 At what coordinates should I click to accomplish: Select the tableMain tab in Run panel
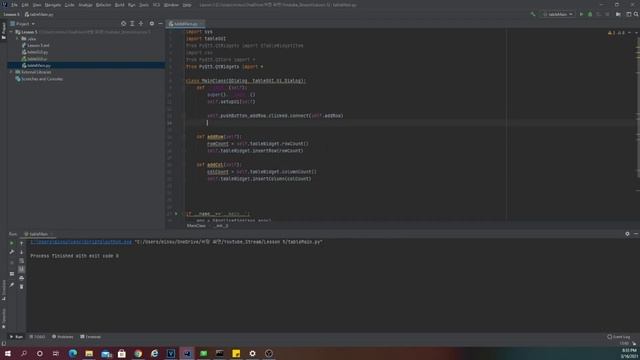38,234
